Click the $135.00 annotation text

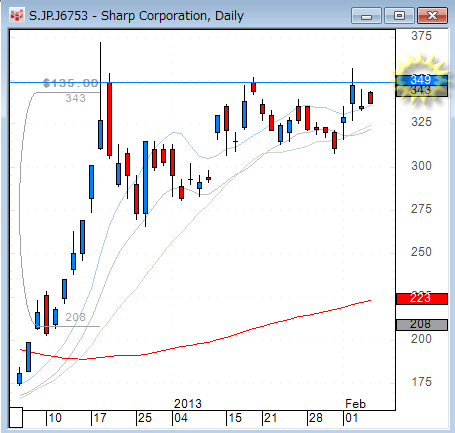pos(71,83)
